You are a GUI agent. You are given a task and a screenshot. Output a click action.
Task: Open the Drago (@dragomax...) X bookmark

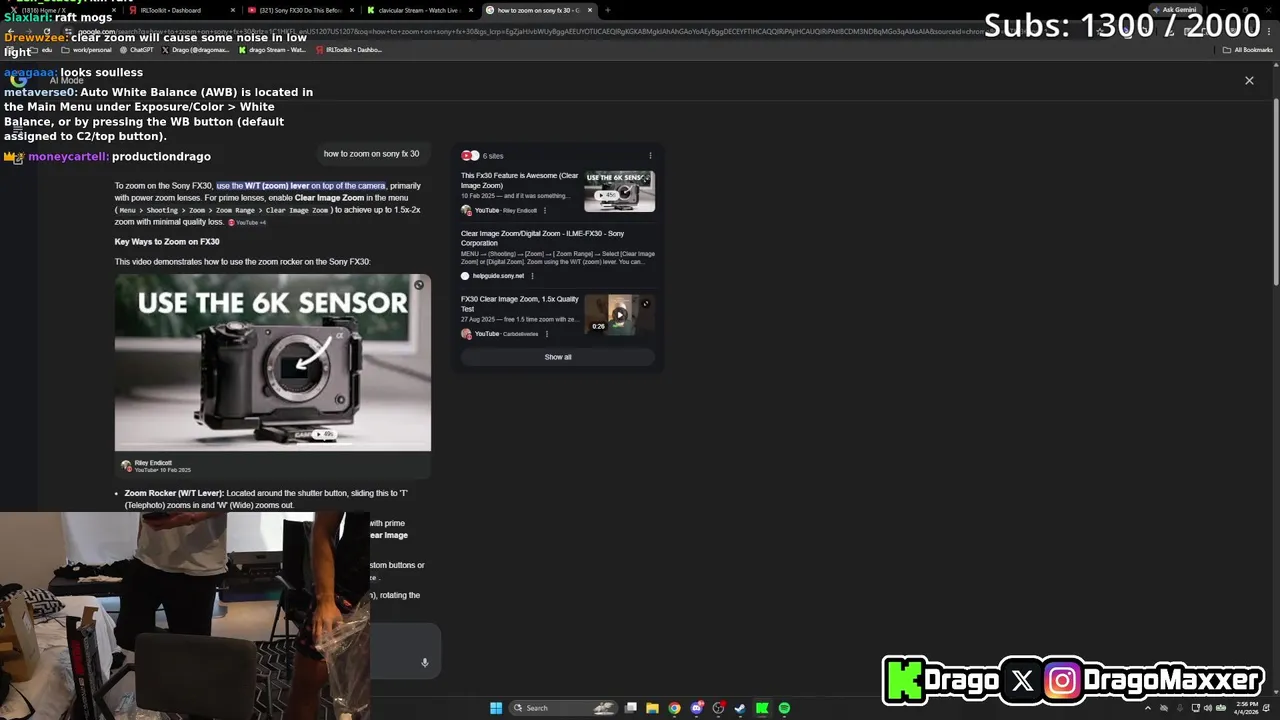click(x=196, y=50)
